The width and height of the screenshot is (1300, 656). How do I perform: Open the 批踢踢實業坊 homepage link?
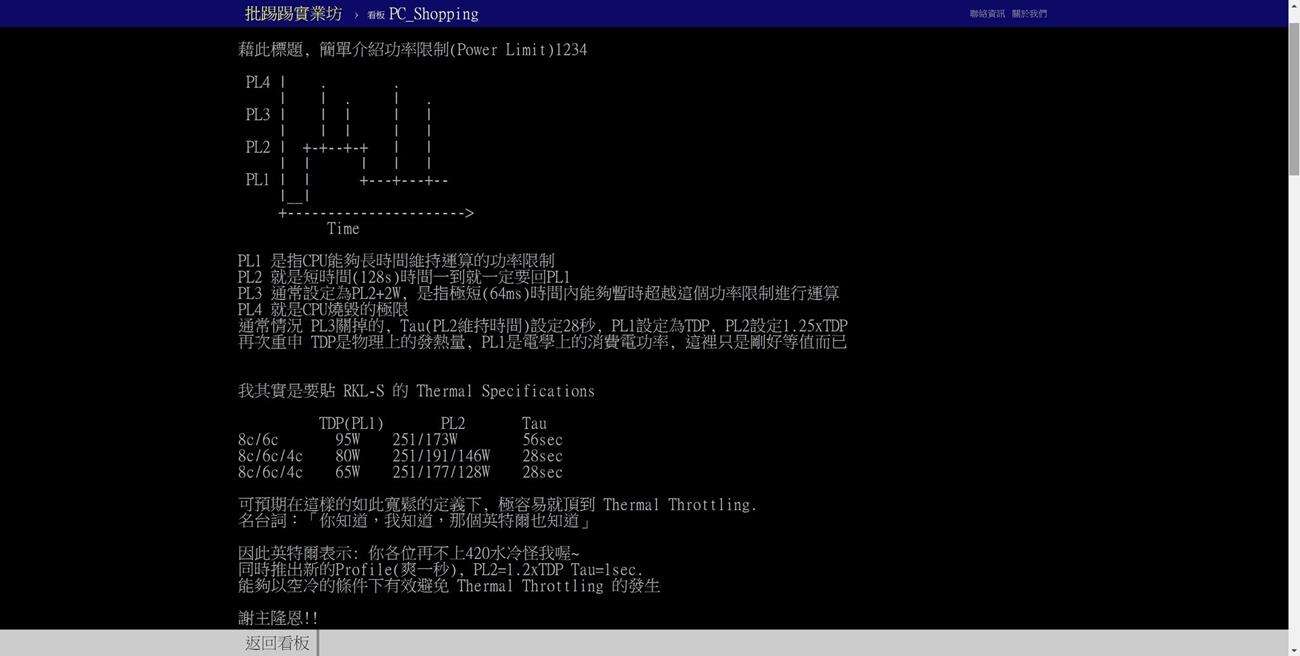coord(291,12)
